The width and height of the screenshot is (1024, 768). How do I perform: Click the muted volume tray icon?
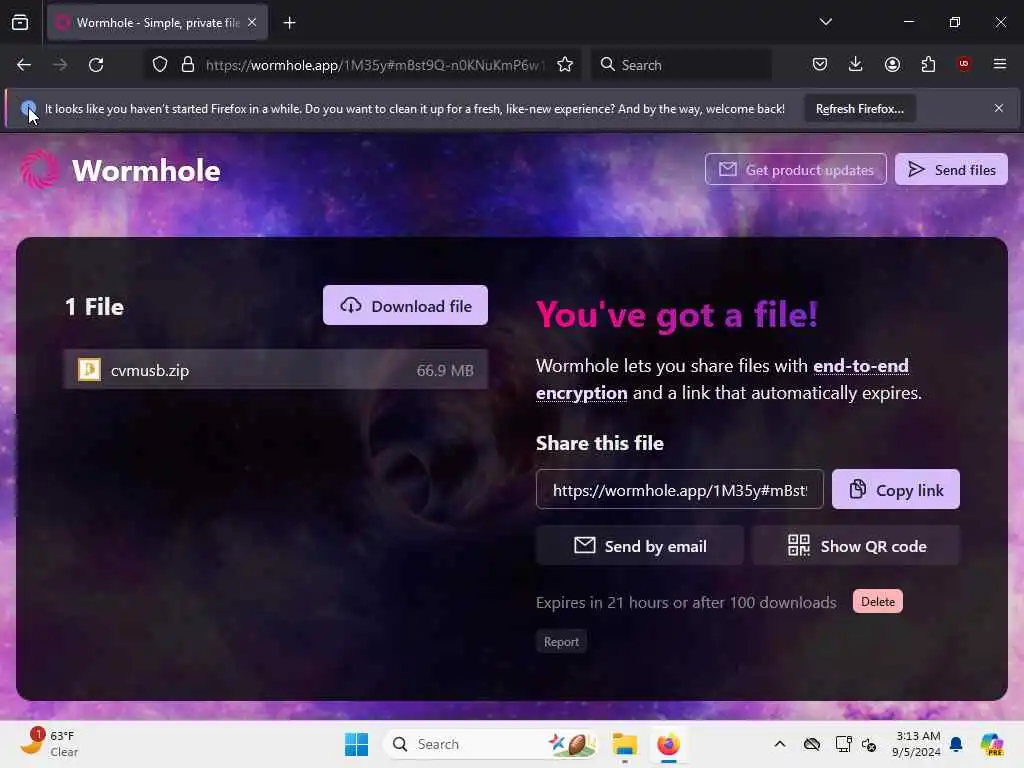click(869, 744)
